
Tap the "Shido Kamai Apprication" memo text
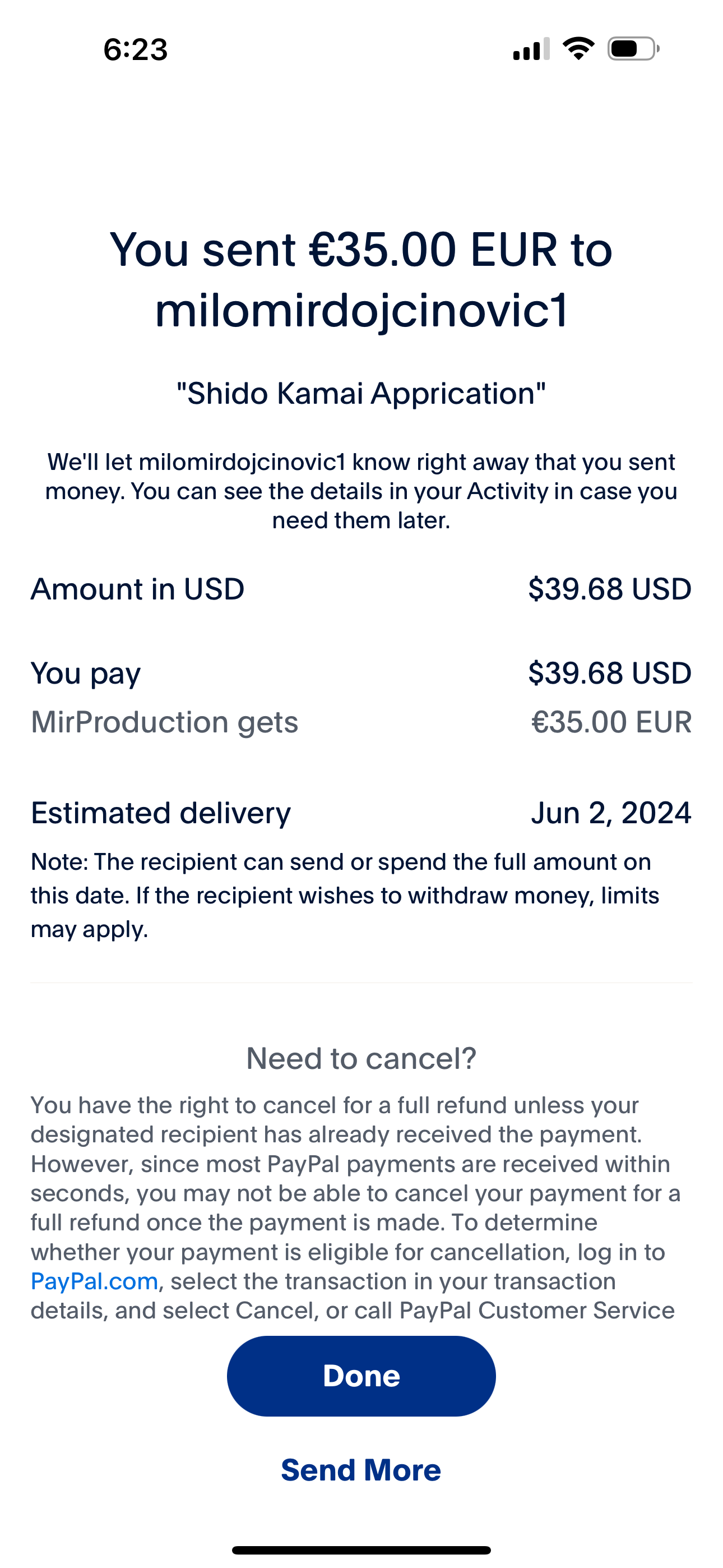361,393
